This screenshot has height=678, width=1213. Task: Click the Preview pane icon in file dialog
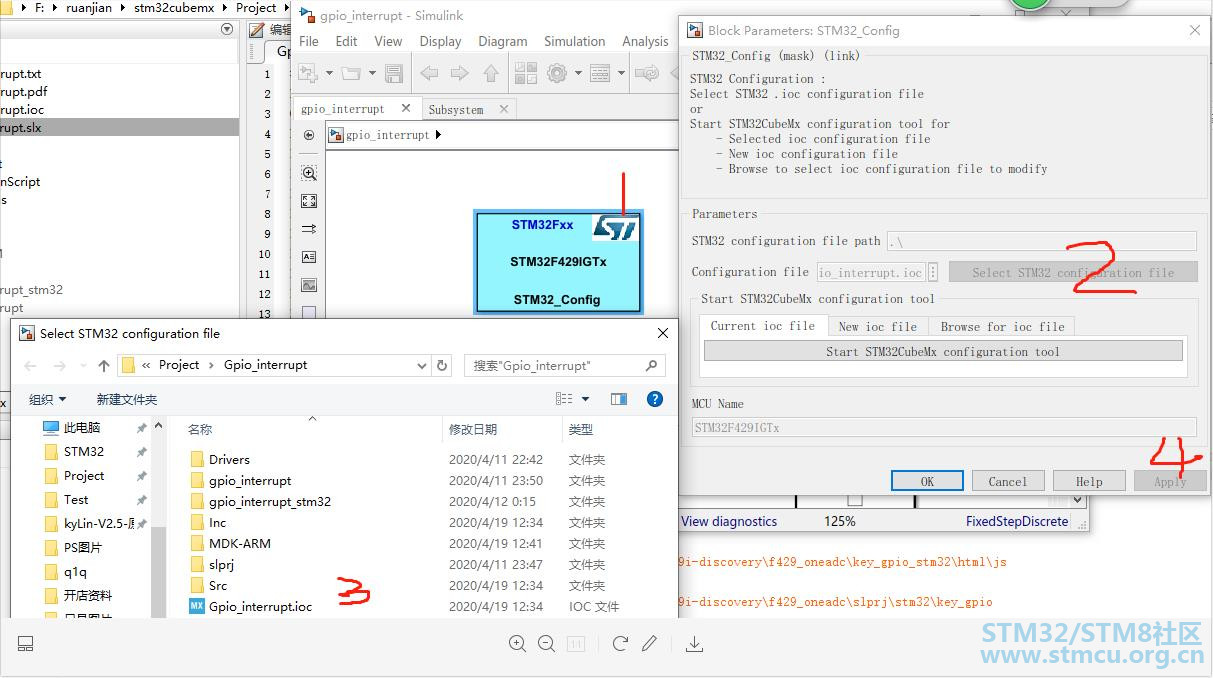(619, 399)
